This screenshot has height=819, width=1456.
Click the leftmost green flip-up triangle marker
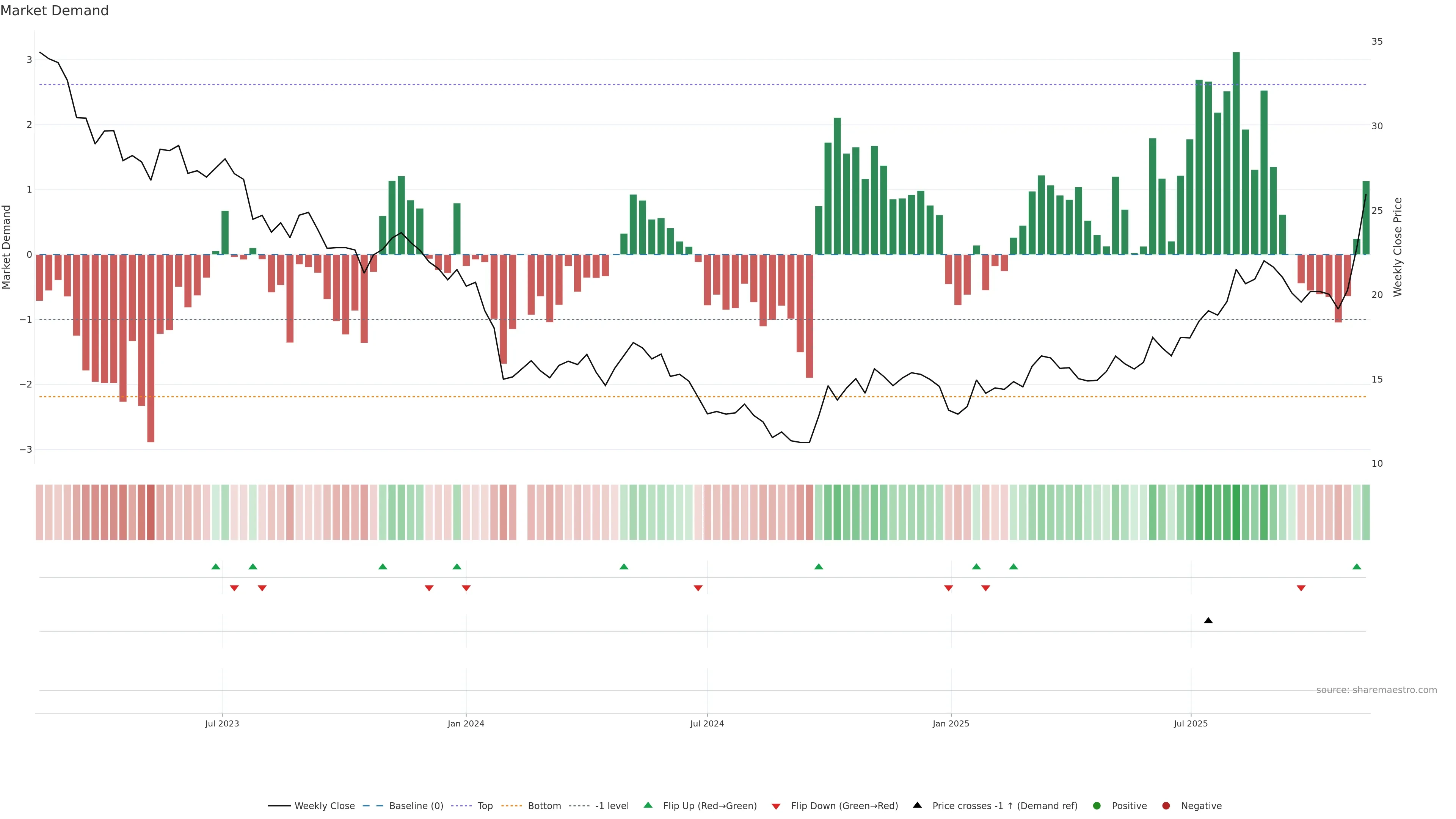pos(215,566)
